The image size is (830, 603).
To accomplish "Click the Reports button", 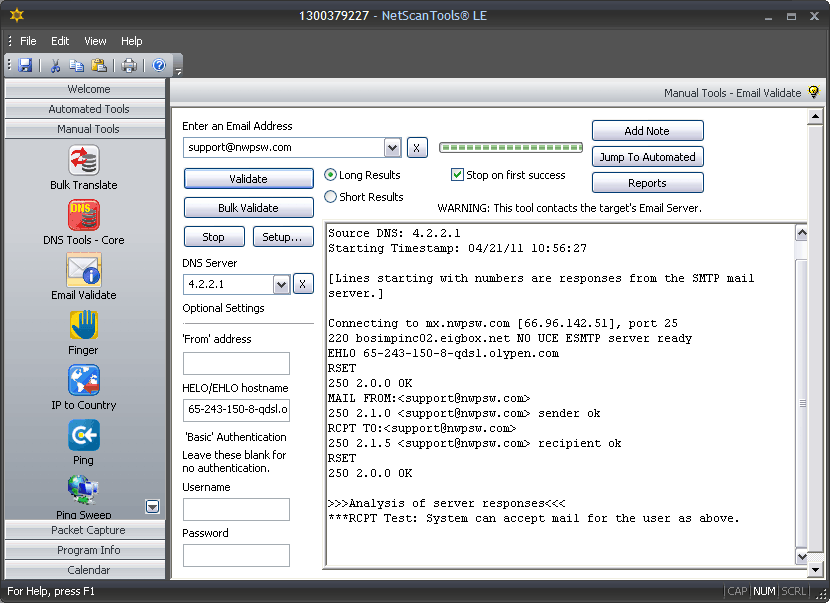I will pos(647,183).
